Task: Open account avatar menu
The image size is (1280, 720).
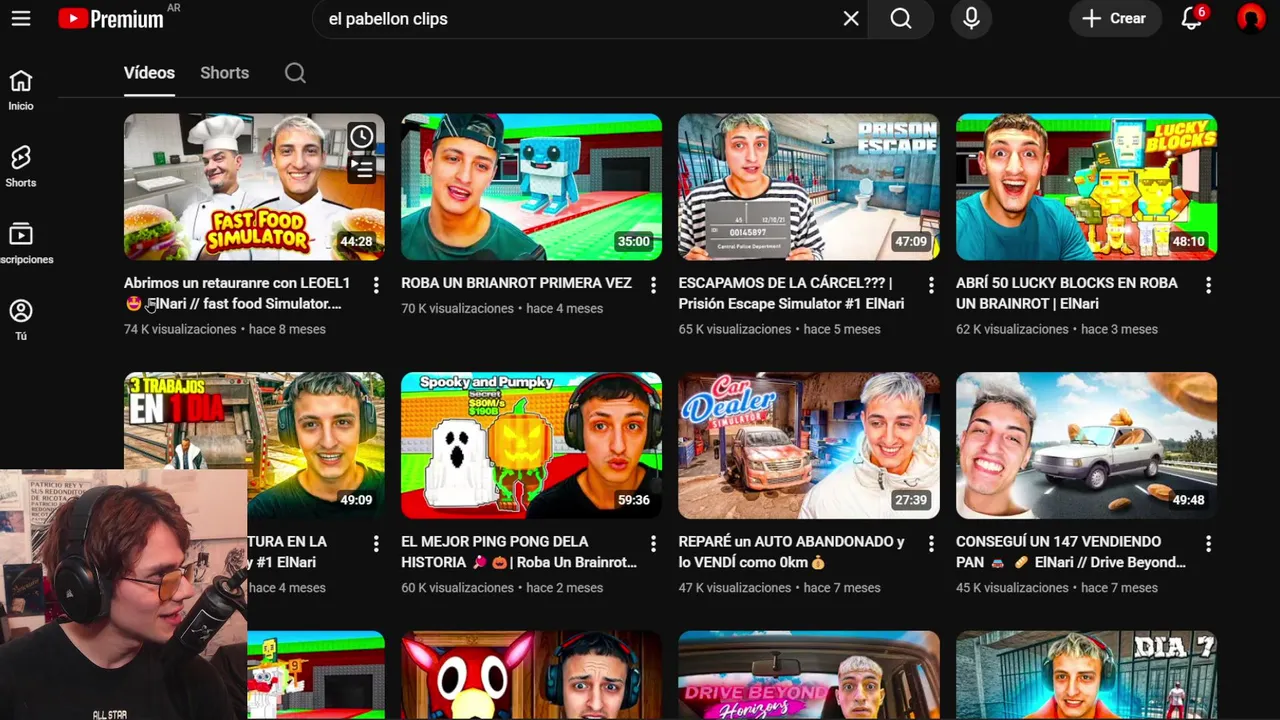Action: coord(1251,19)
